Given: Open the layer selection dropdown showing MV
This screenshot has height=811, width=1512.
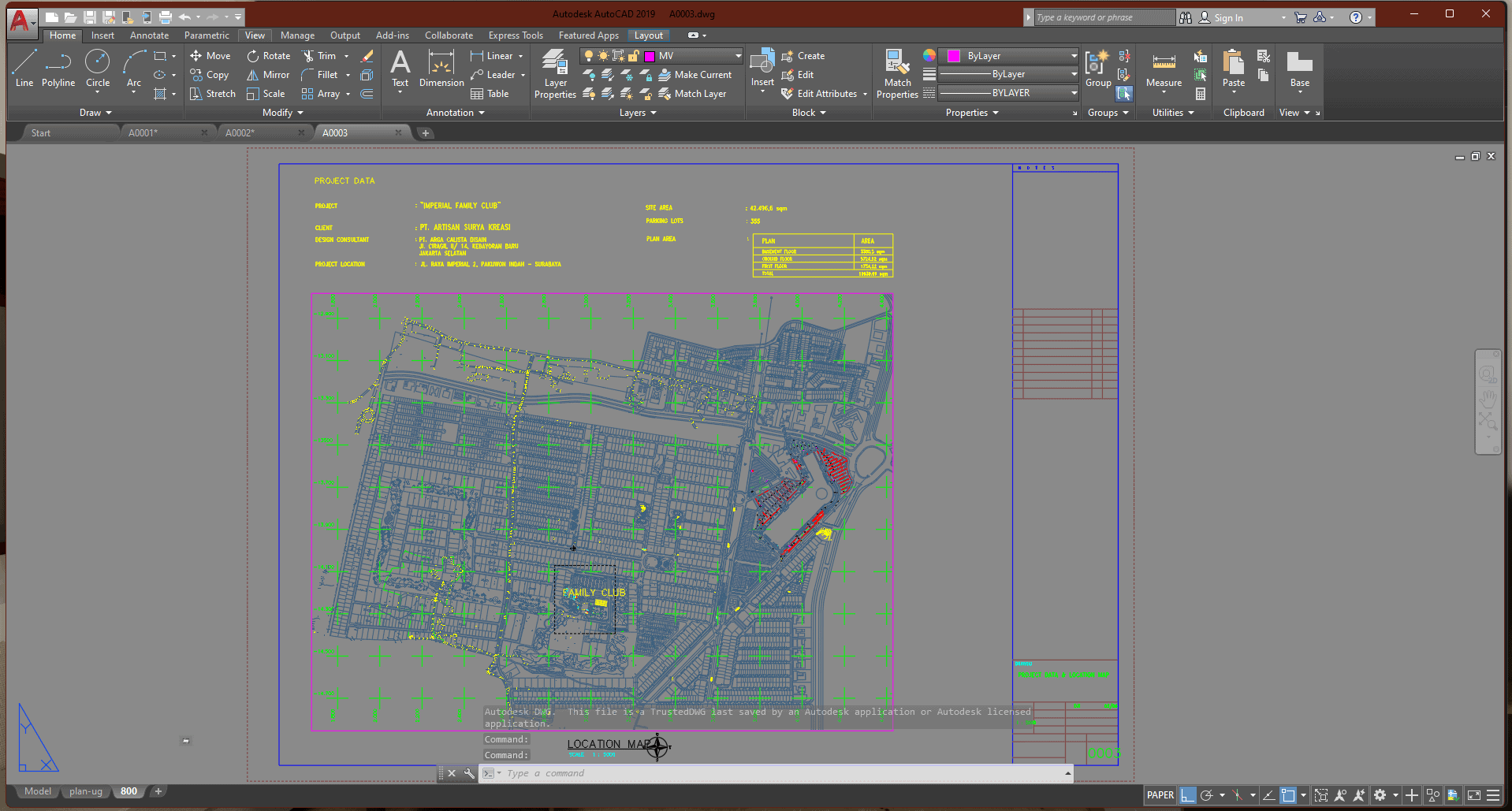Looking at the screenshot, I should (x=736, y=55).
